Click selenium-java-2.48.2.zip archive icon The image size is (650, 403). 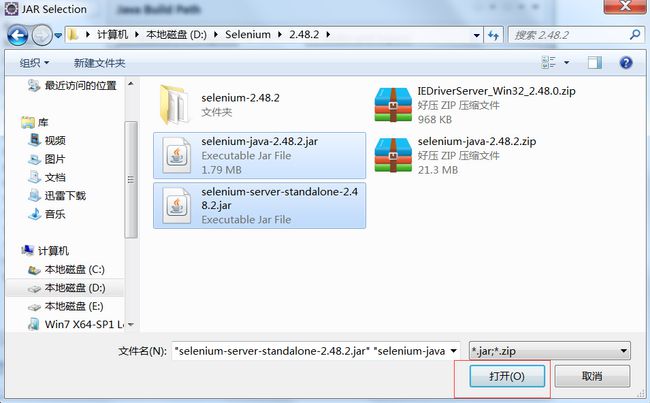(393, 155)
